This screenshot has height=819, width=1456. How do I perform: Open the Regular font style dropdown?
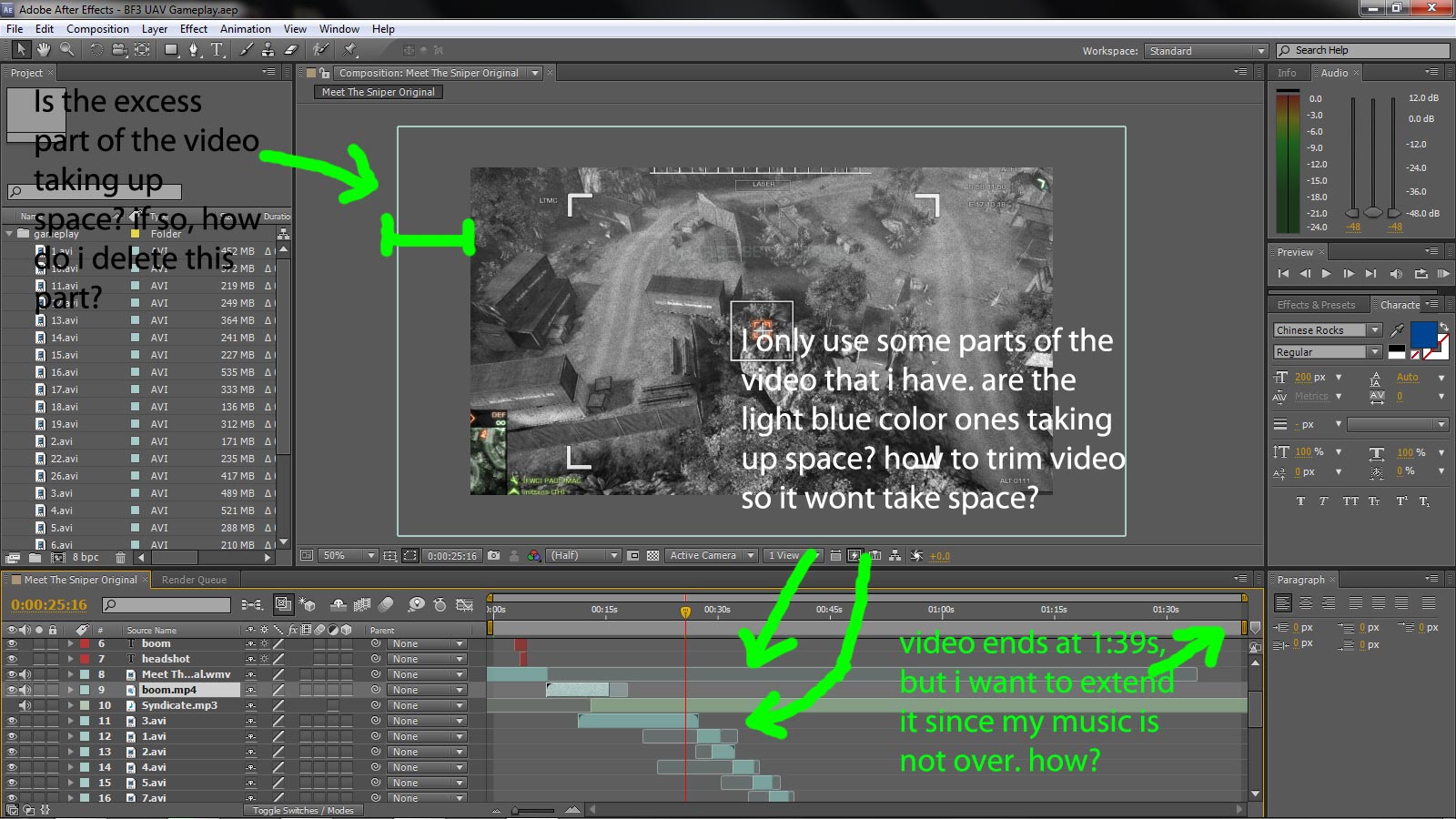(x=1328, y=352)
